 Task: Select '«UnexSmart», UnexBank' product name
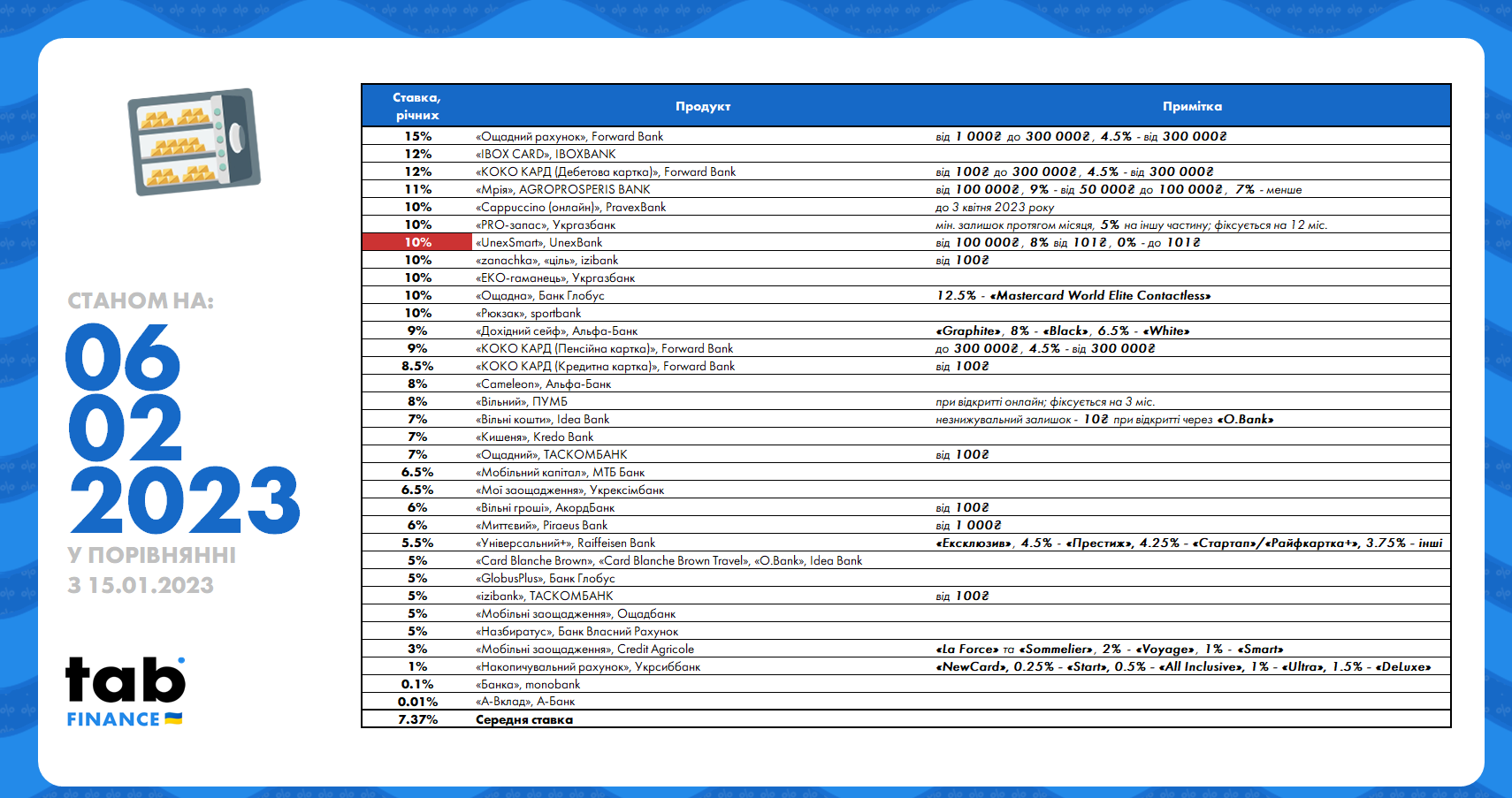pyautogui.click(x=539, y=242)
